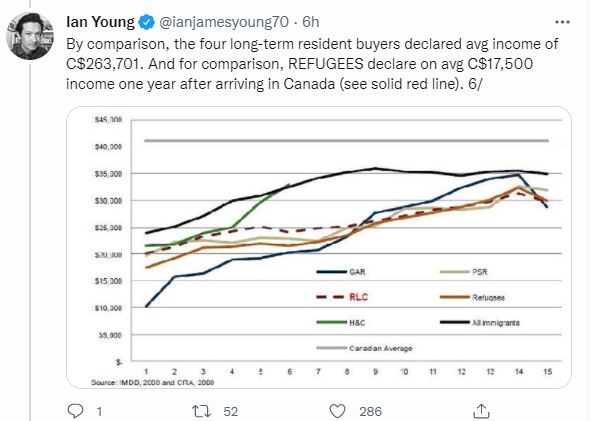Click the GAR legend line swatch
Image resolution: width=596 pixels, height=421 pixels.
click(331, 272)
